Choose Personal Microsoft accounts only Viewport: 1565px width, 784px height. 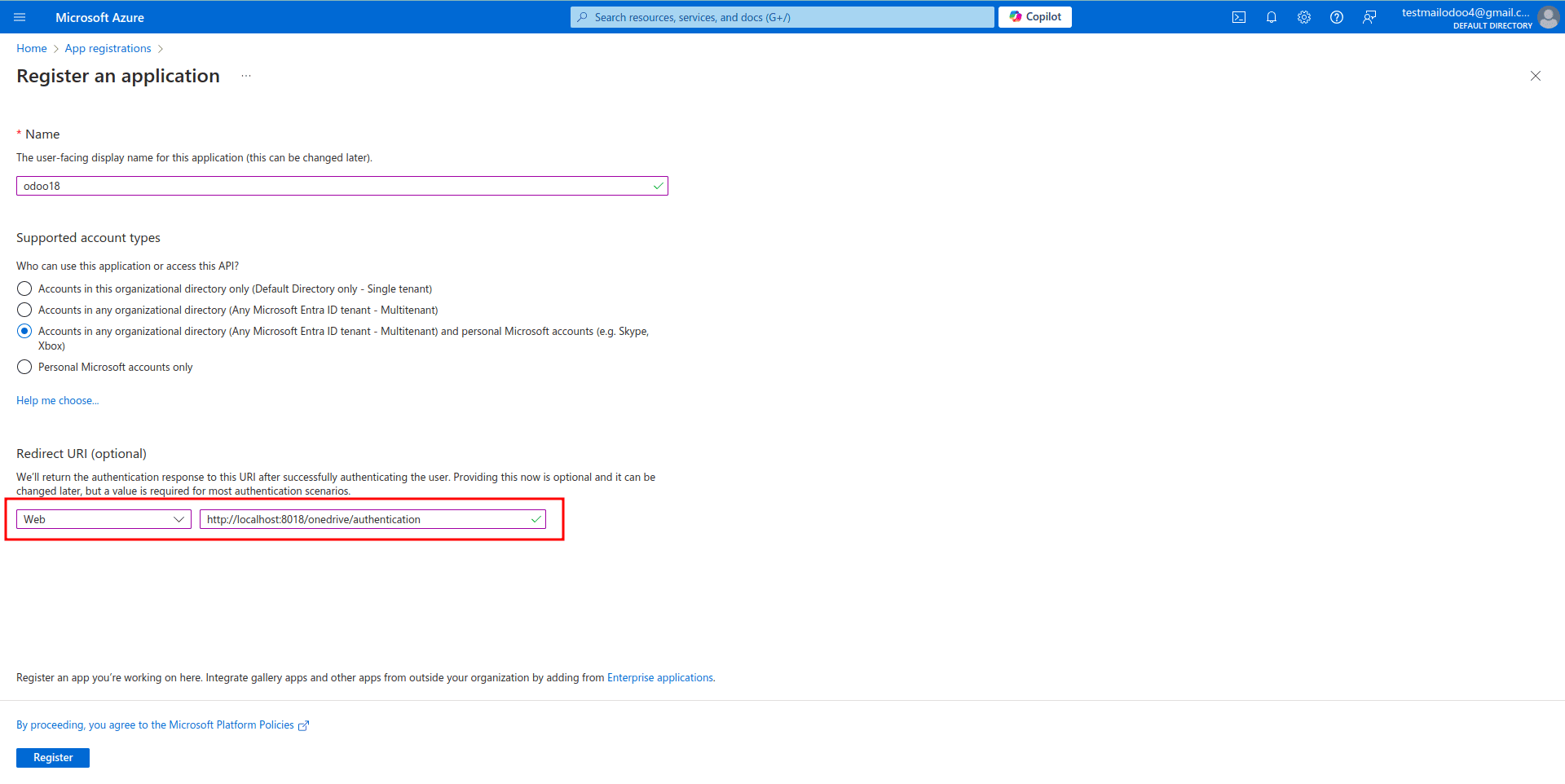[24, 367]
